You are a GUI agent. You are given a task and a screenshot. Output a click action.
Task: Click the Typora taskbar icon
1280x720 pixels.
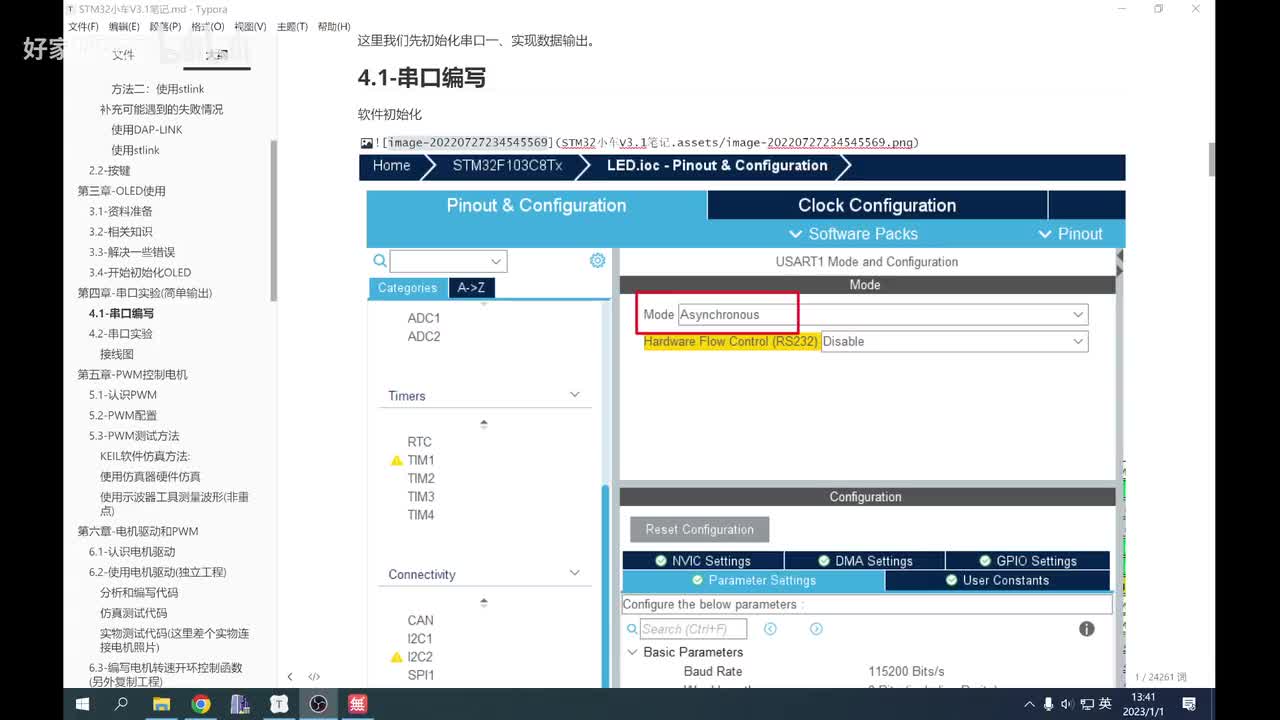tap(279, 704)
